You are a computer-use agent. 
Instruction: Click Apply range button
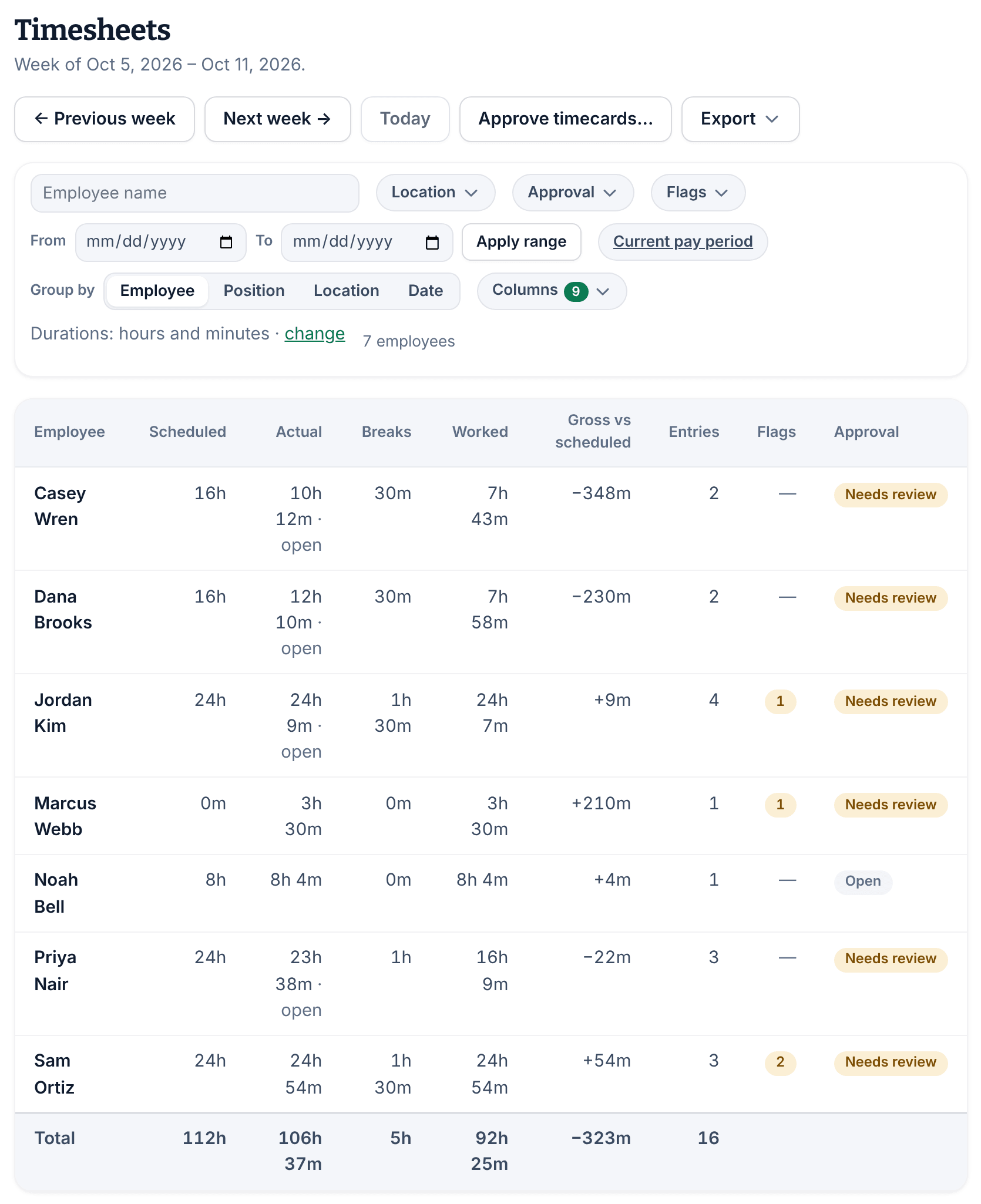click(x=522, y=242)
